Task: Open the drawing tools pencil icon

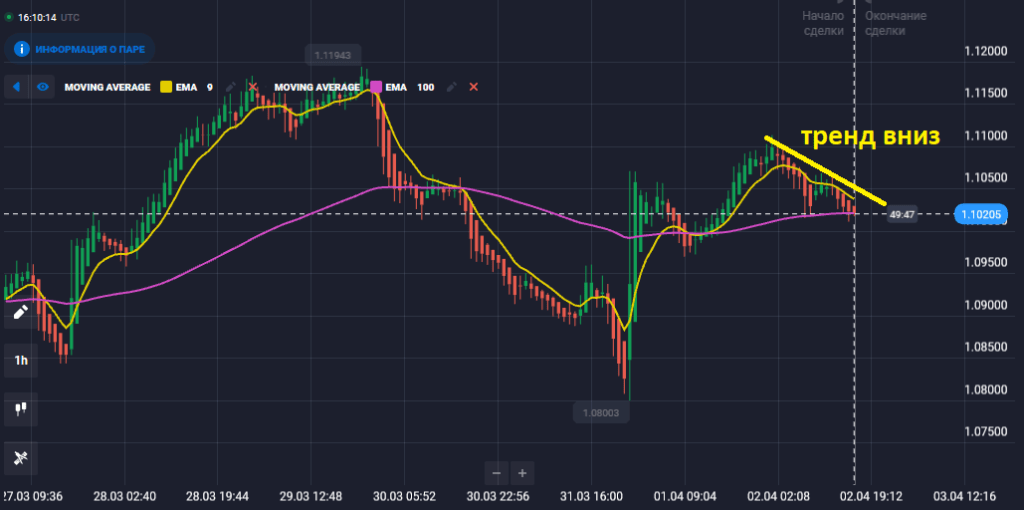Action: pos(20,312)
